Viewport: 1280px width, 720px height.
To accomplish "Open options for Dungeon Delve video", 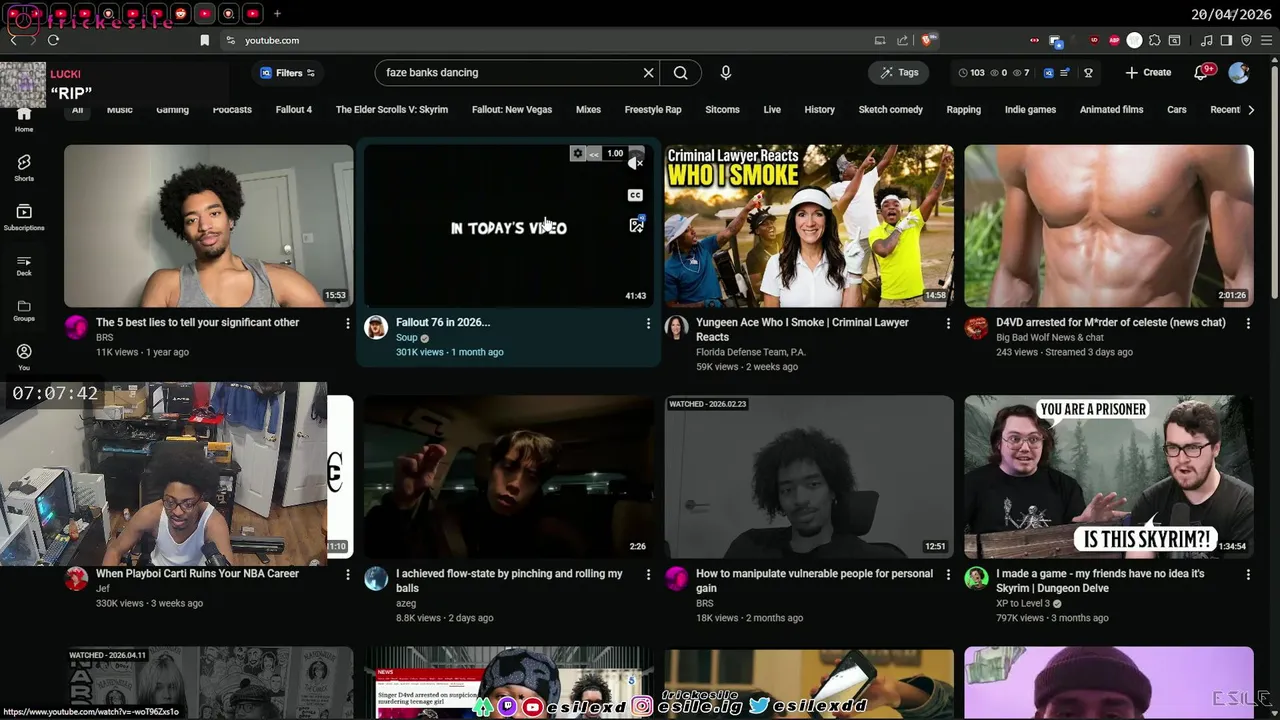I will click(x=1248, y=574).
